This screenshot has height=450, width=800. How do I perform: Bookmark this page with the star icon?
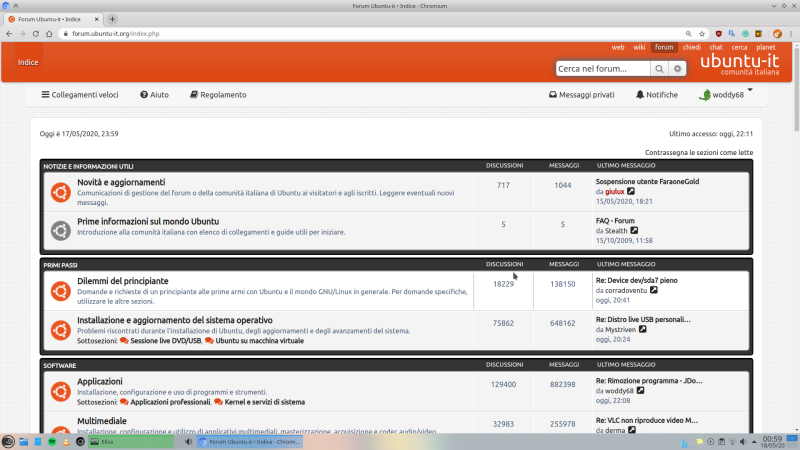(x=702, y=34)
